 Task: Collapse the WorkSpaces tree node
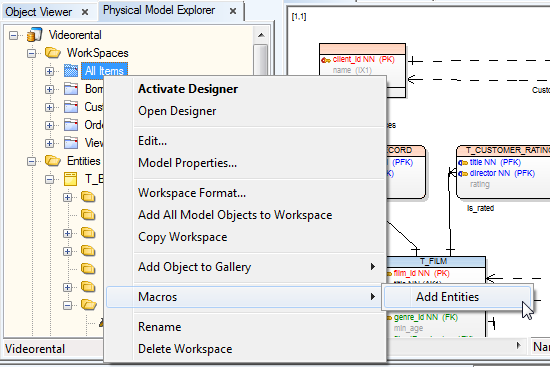point(32,53)
